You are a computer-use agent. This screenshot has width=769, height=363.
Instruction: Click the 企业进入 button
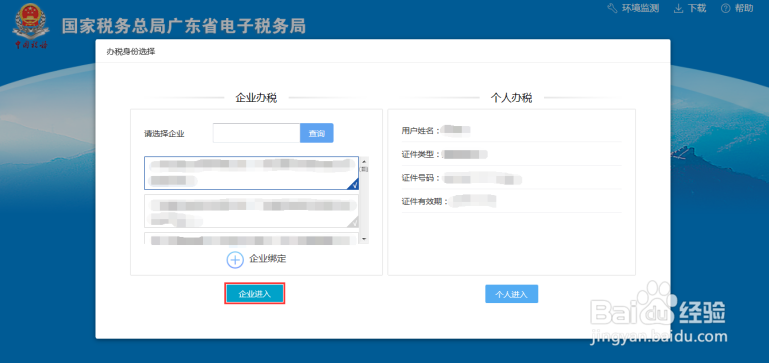(x=255, y=294)
